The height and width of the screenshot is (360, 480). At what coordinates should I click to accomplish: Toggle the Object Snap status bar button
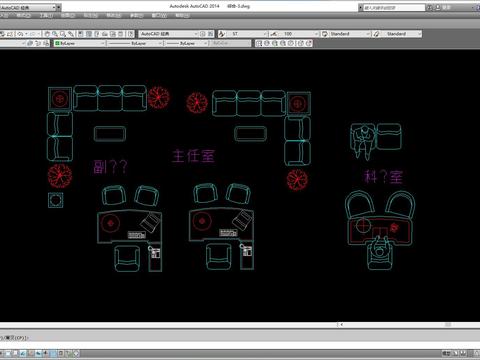38,353
